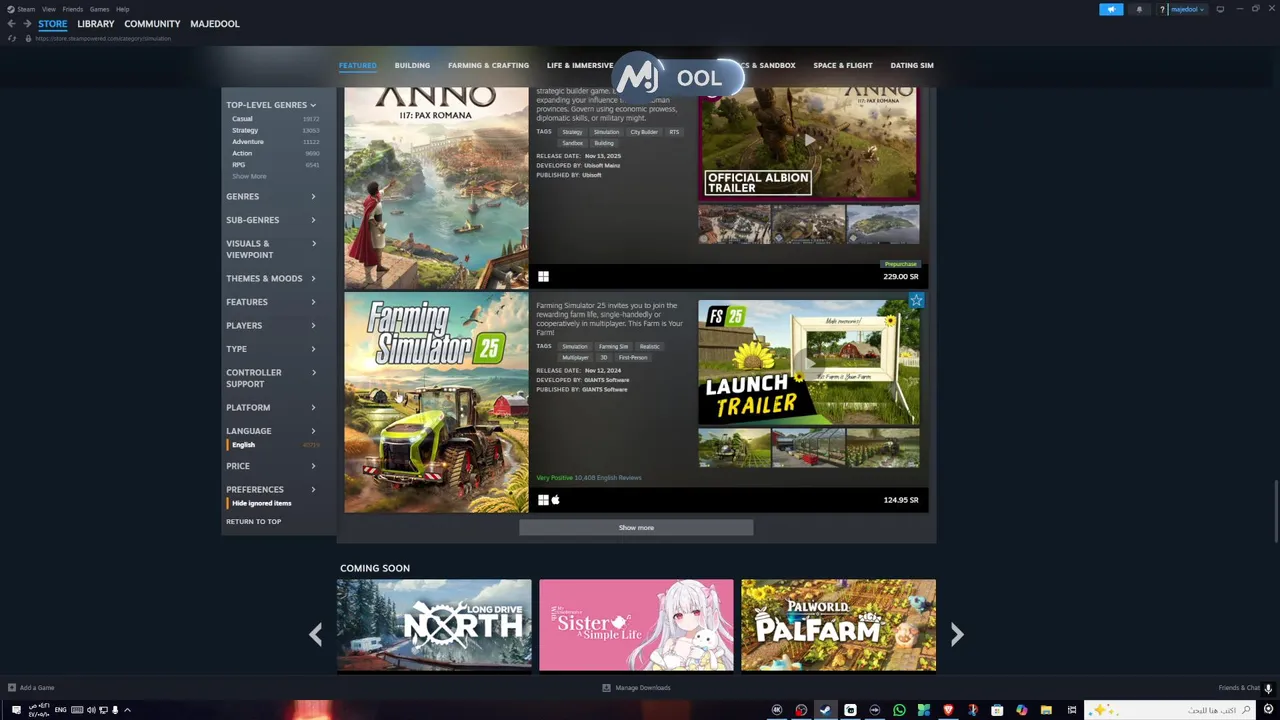
Task: Toggle the Strategy genre filter
Action: [x=275, y=130]
